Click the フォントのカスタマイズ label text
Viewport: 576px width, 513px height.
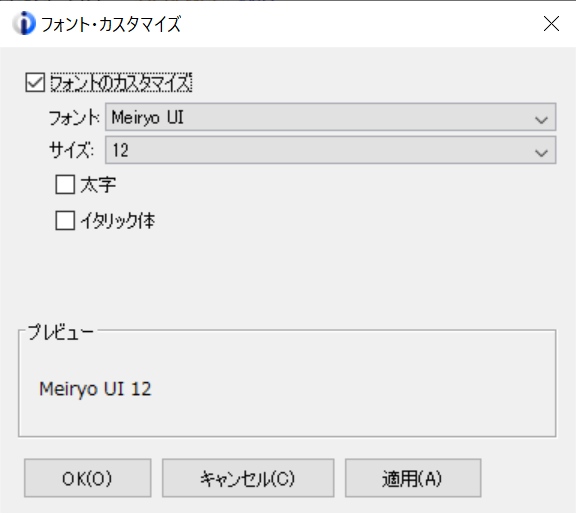[121, 82]
